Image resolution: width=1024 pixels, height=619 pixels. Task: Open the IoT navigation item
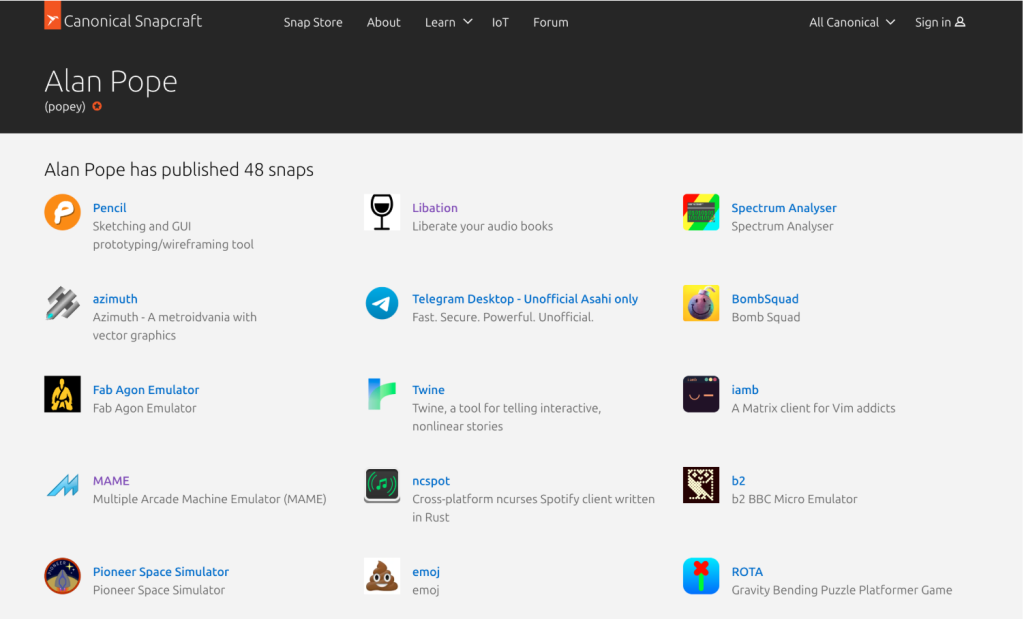point(500,22)
